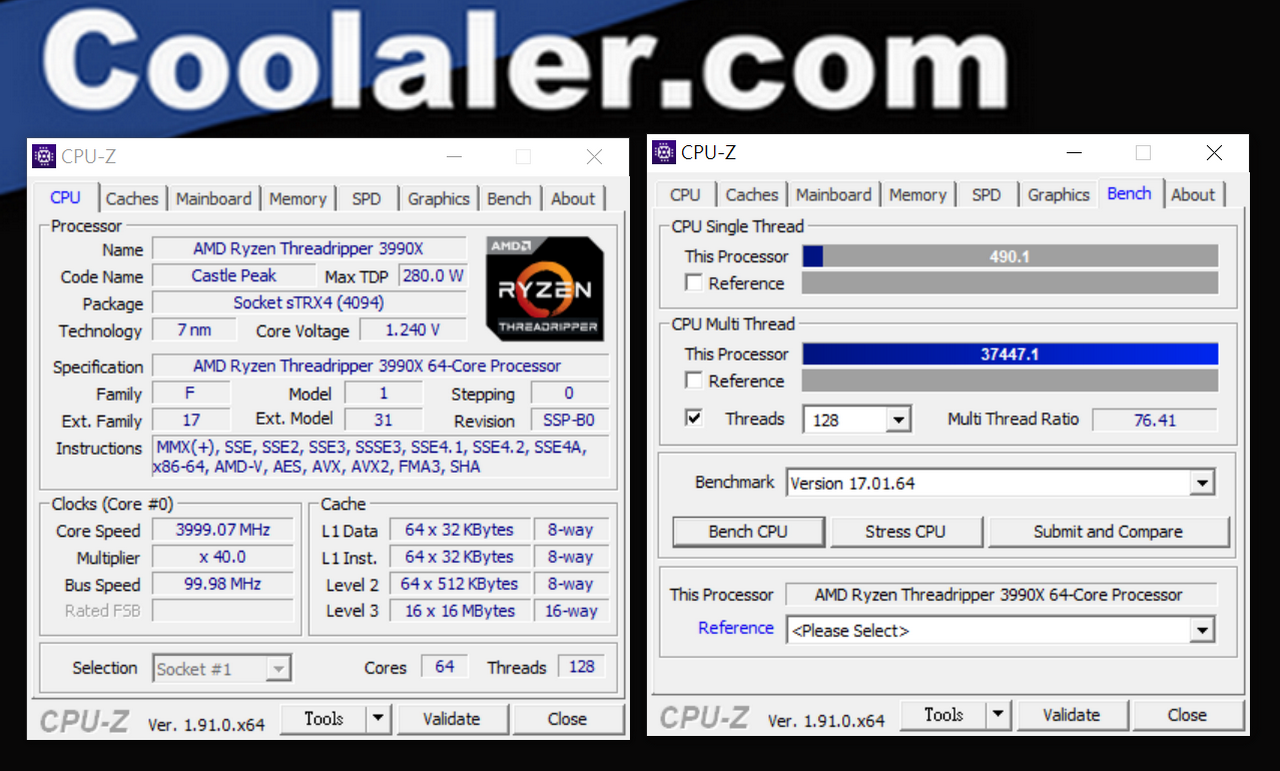Click the CPU-Z app icon in right window title bar
Screen dimensions: 1280x771
click(x=664, y=152)
